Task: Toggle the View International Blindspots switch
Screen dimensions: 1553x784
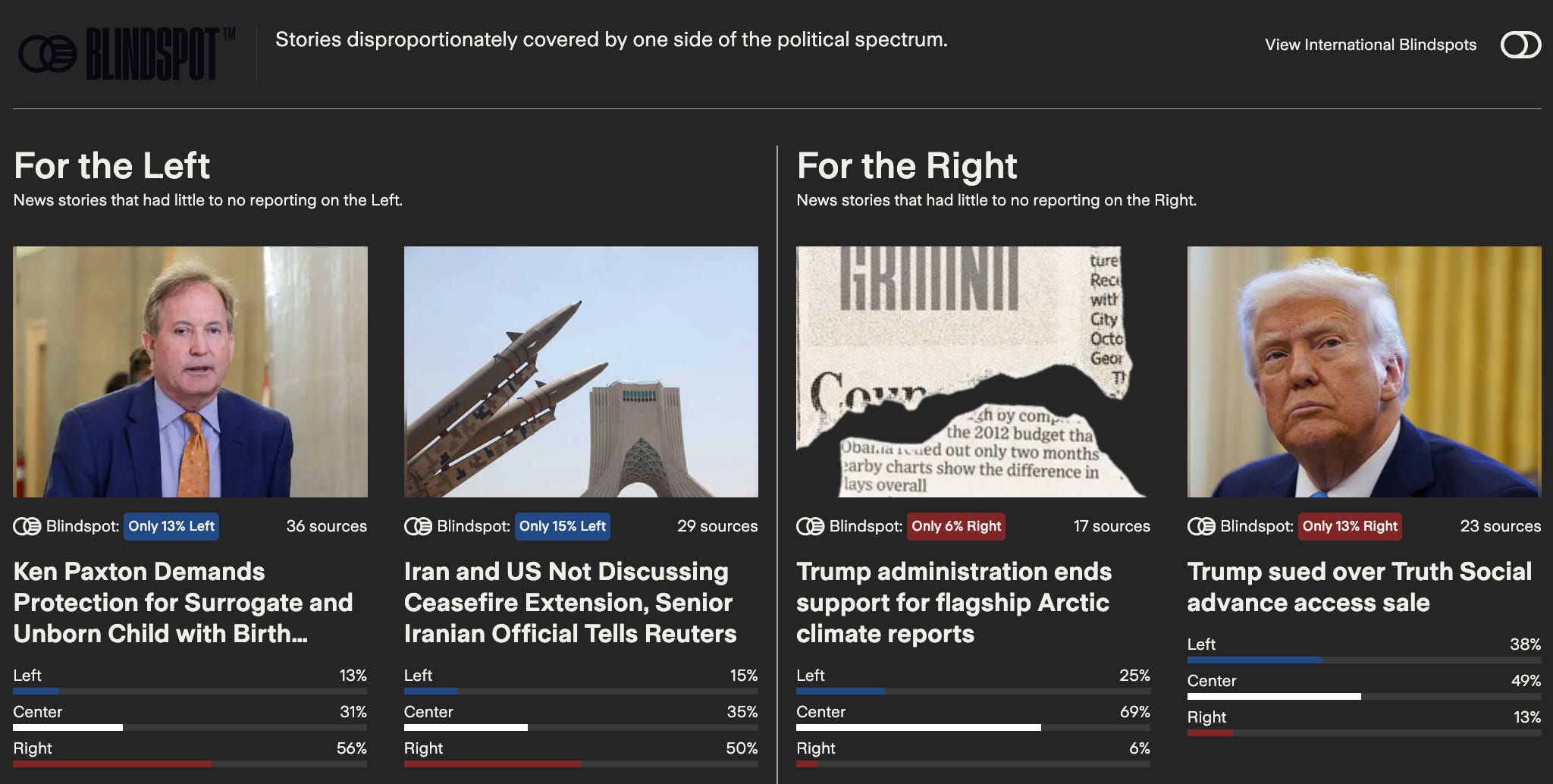Action: click(1520, 45)
